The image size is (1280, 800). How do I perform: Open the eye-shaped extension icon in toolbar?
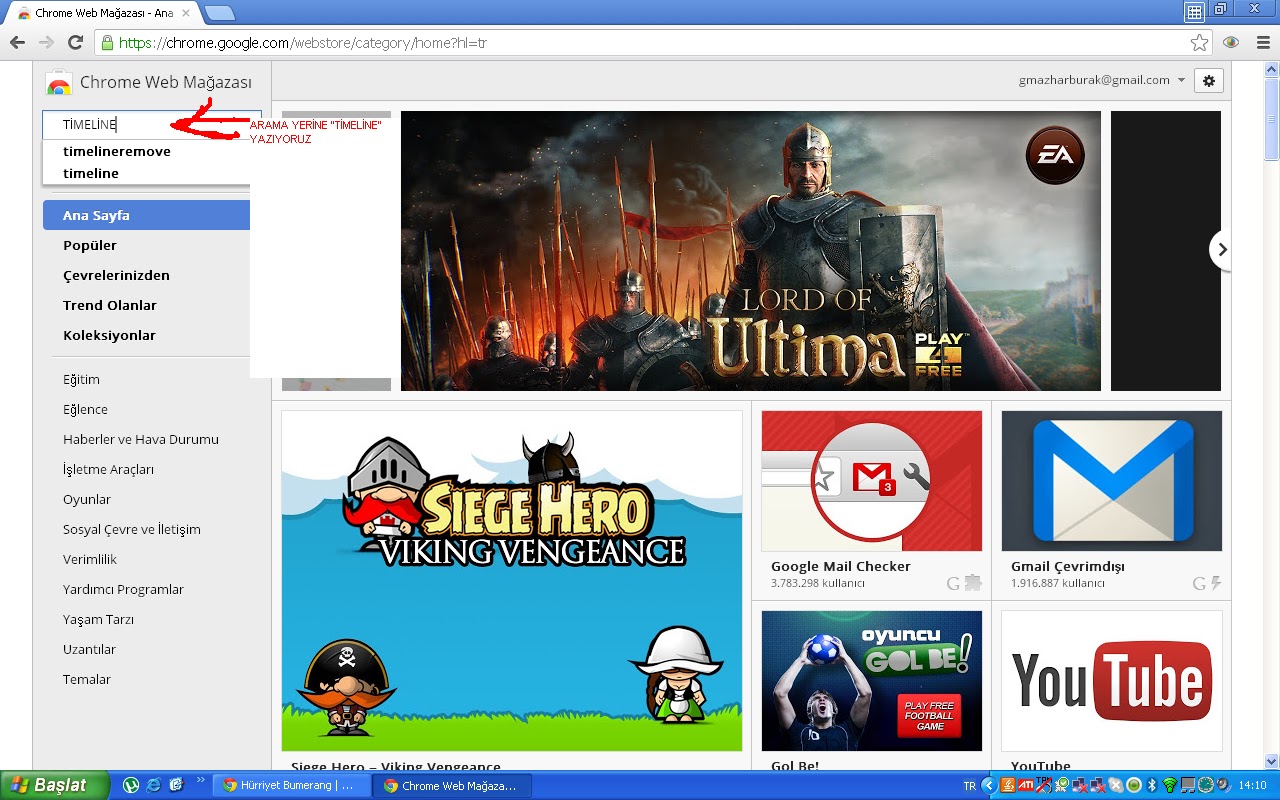tap(1231, 42)
